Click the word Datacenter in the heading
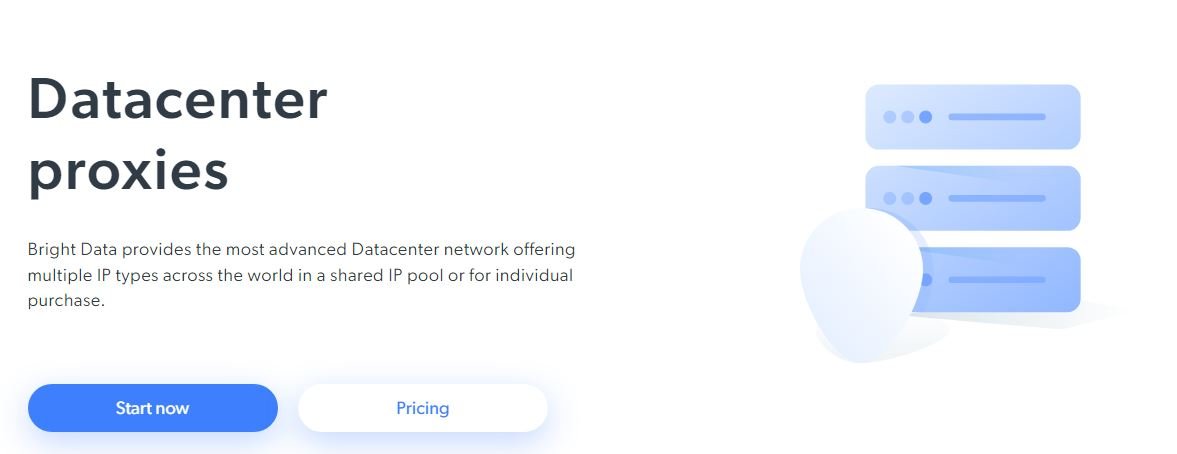Viewport: 1177px width, 454px height. [x=178, y=98]
